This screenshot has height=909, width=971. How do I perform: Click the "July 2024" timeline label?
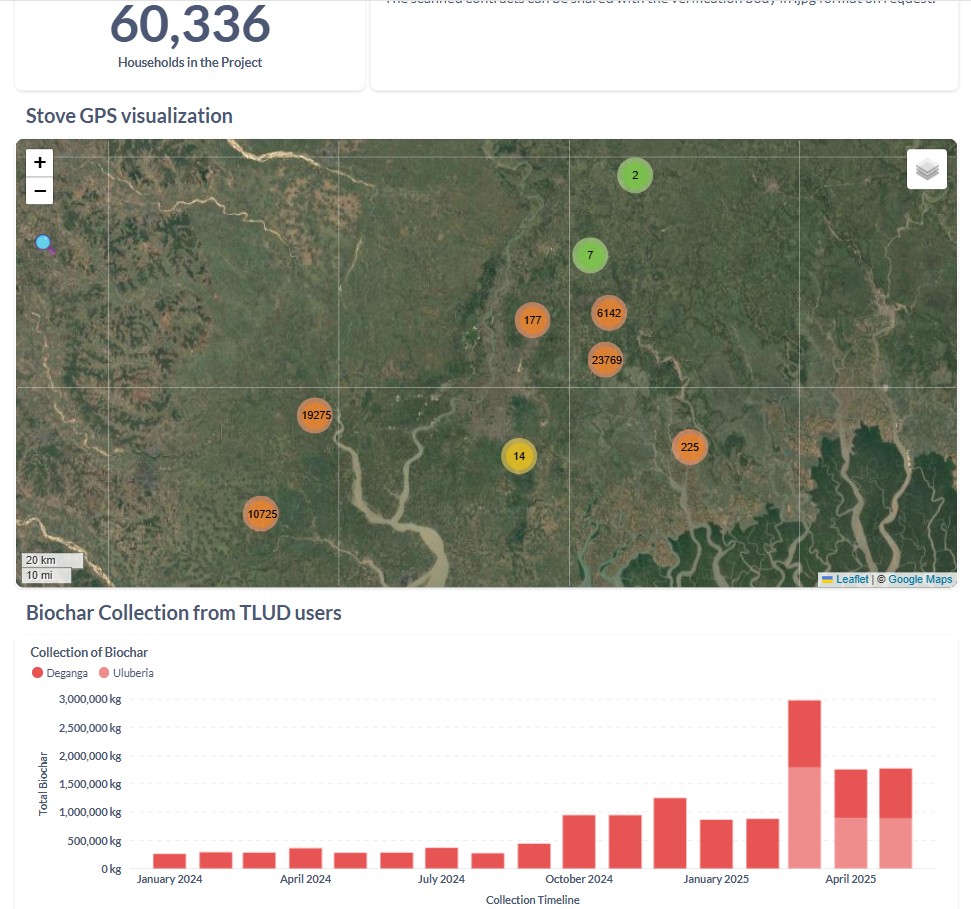[442, 879]
